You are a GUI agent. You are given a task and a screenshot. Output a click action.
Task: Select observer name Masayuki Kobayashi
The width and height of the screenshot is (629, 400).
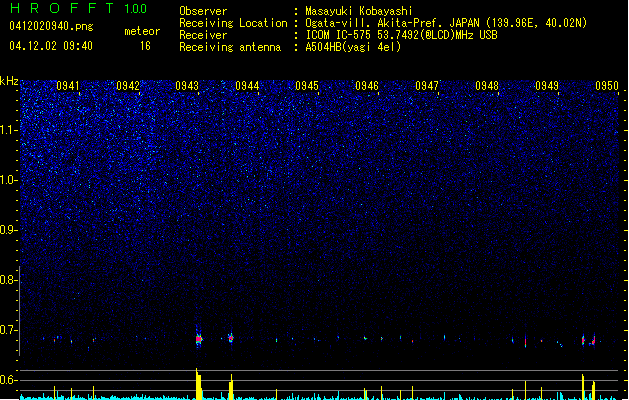pyautogui.click(x=359, y=11)
